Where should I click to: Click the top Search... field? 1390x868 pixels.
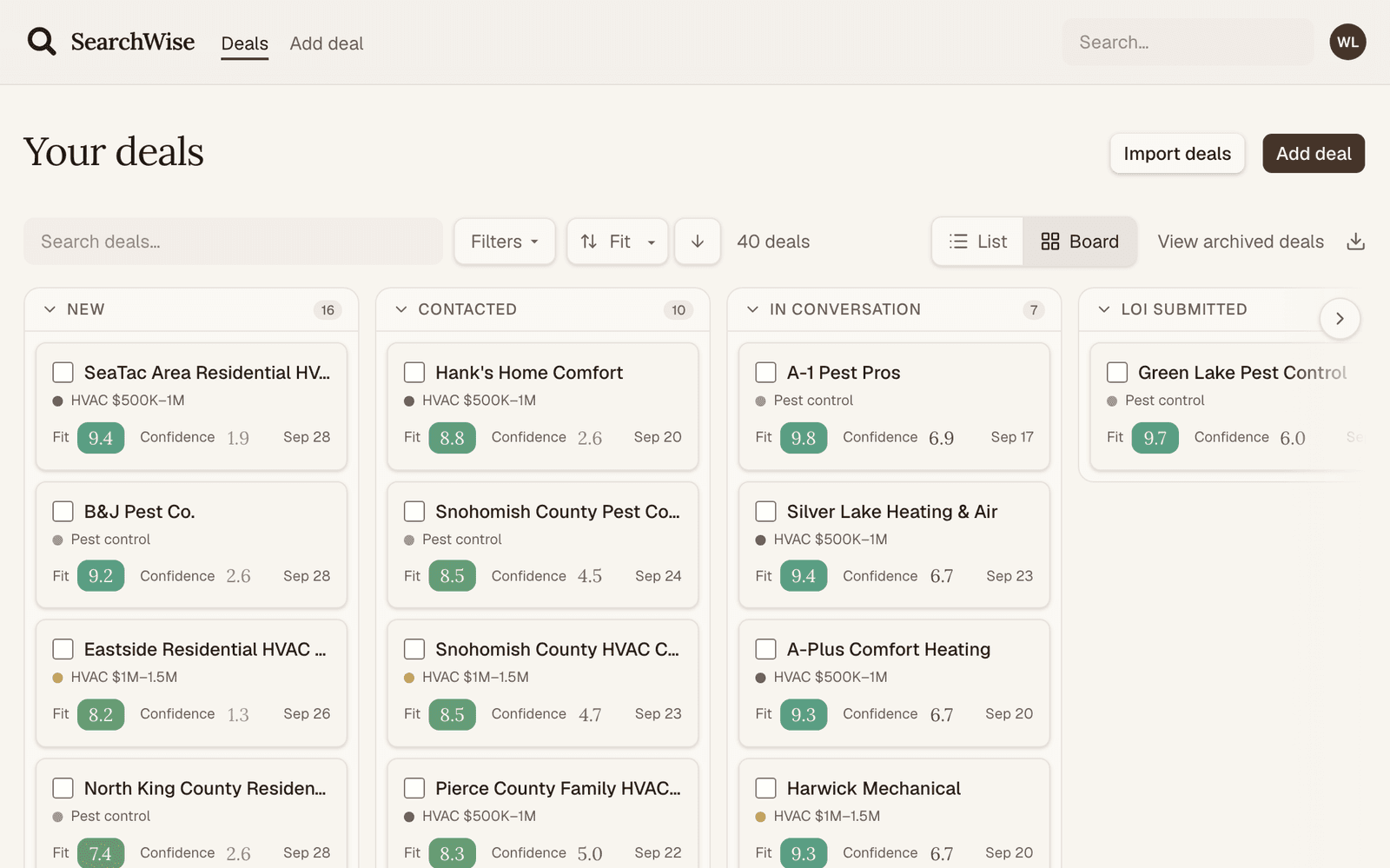[x=1188, y=43]
